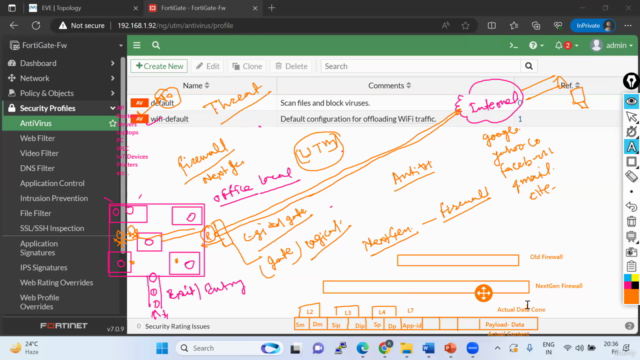
Task: Click the Delete button
Action: tap(291, 66)
